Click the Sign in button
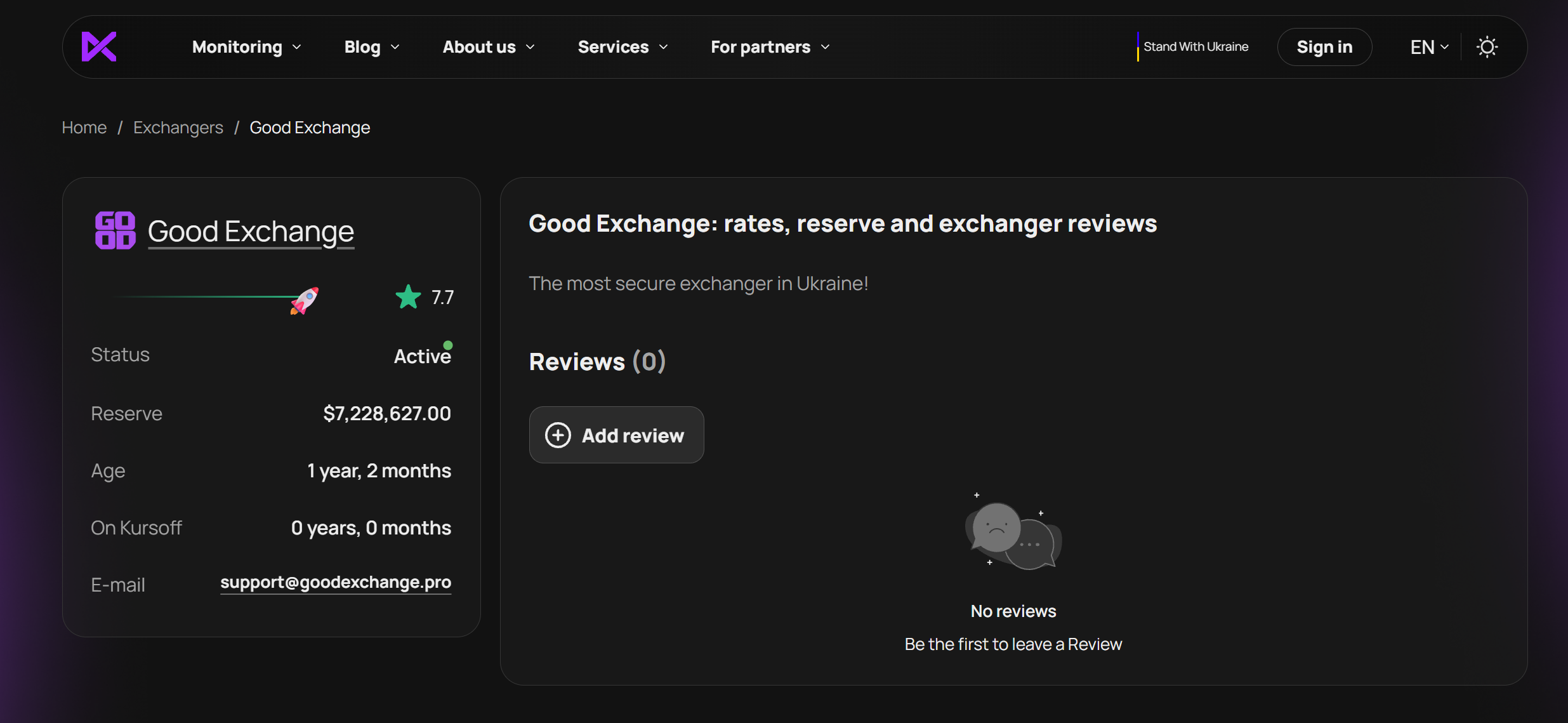1568x723 pixels. click(x=1324, y=47)
